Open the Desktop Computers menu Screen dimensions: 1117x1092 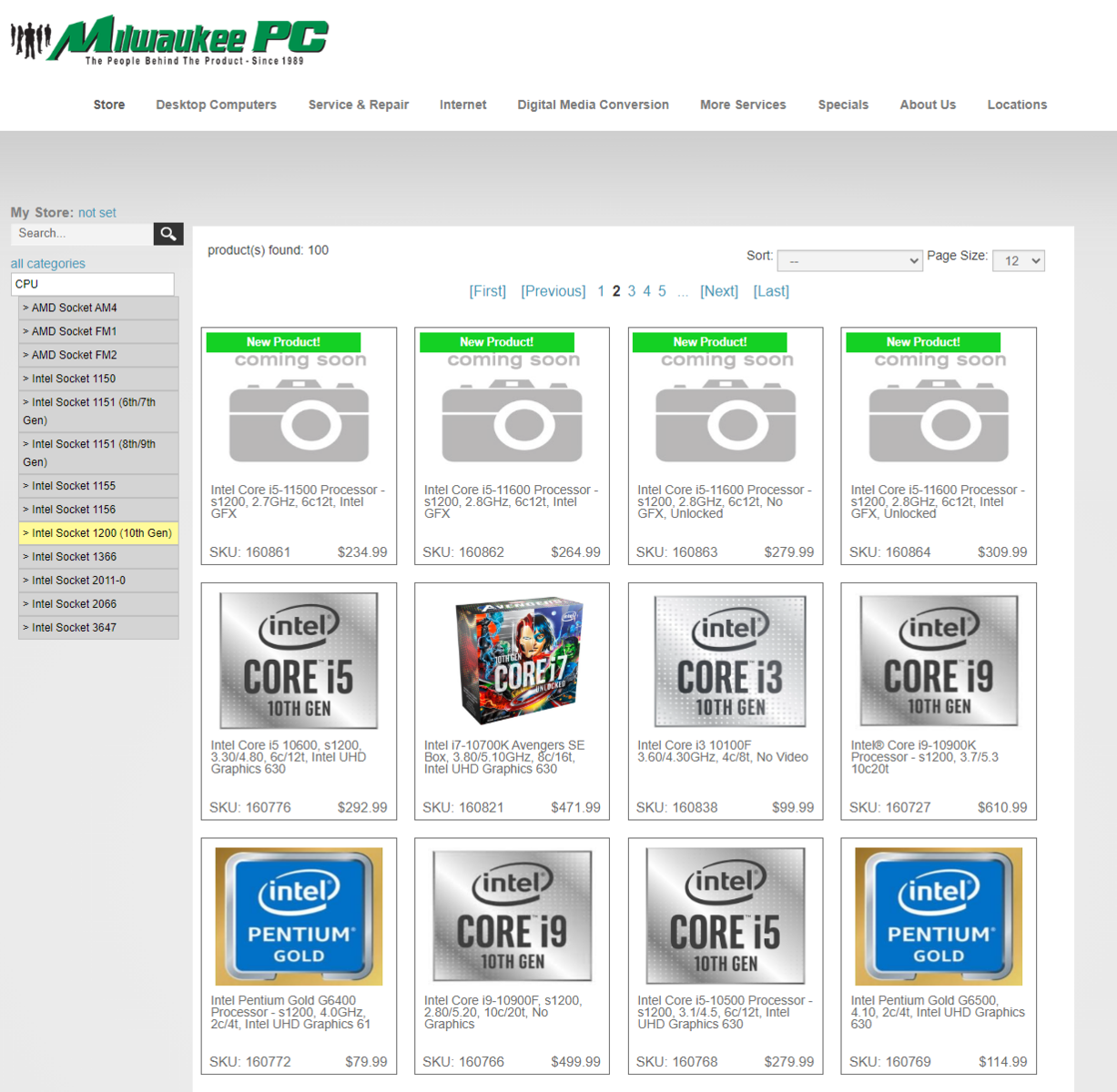coord(216,105)
